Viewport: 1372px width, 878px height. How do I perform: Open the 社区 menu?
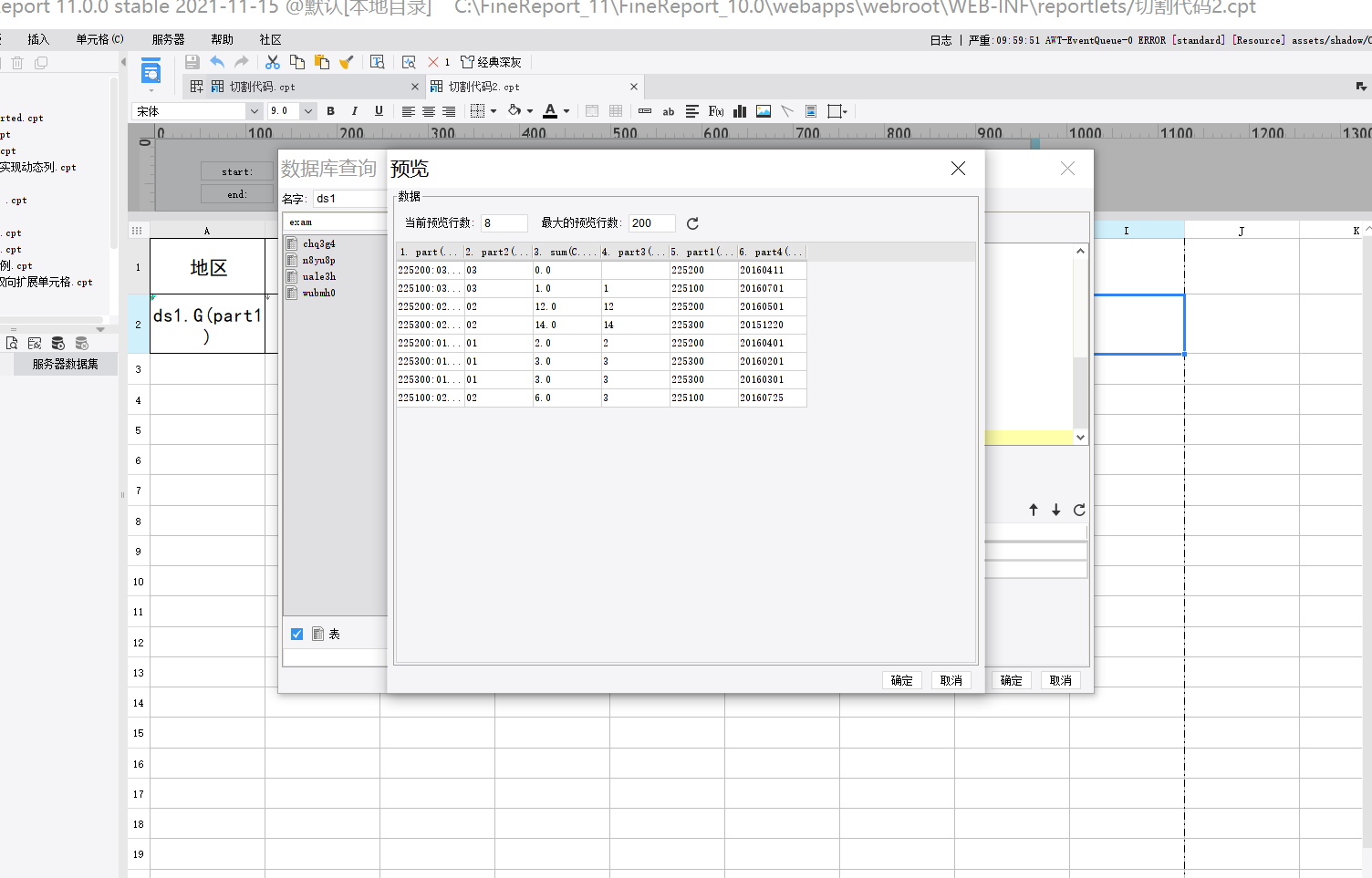click(270, 39)
